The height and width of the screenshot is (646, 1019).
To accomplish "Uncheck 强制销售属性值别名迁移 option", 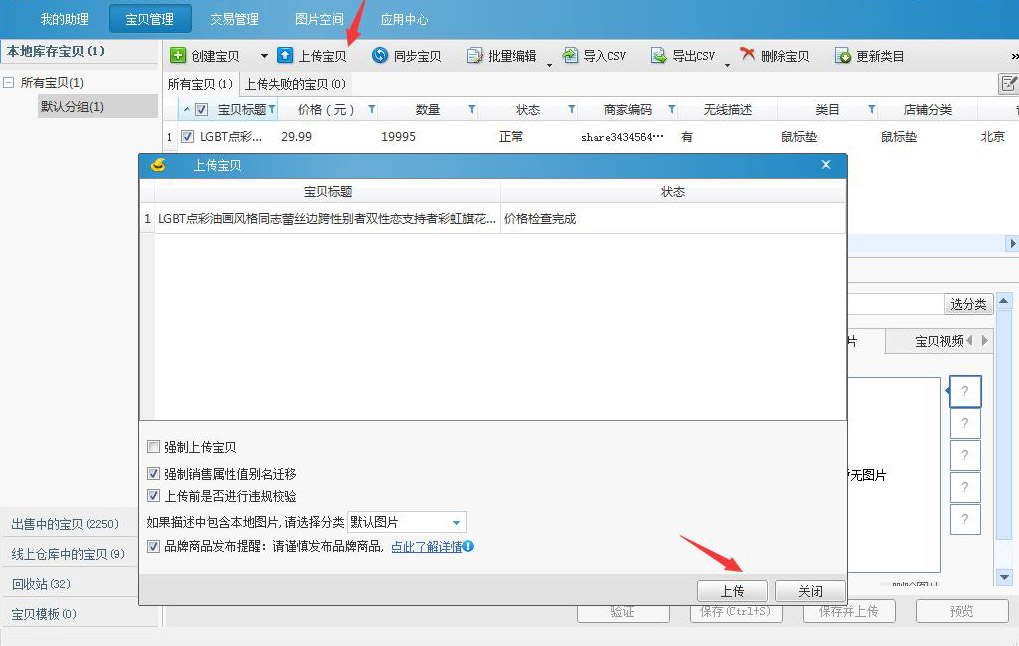I will (x=153, y=474).
